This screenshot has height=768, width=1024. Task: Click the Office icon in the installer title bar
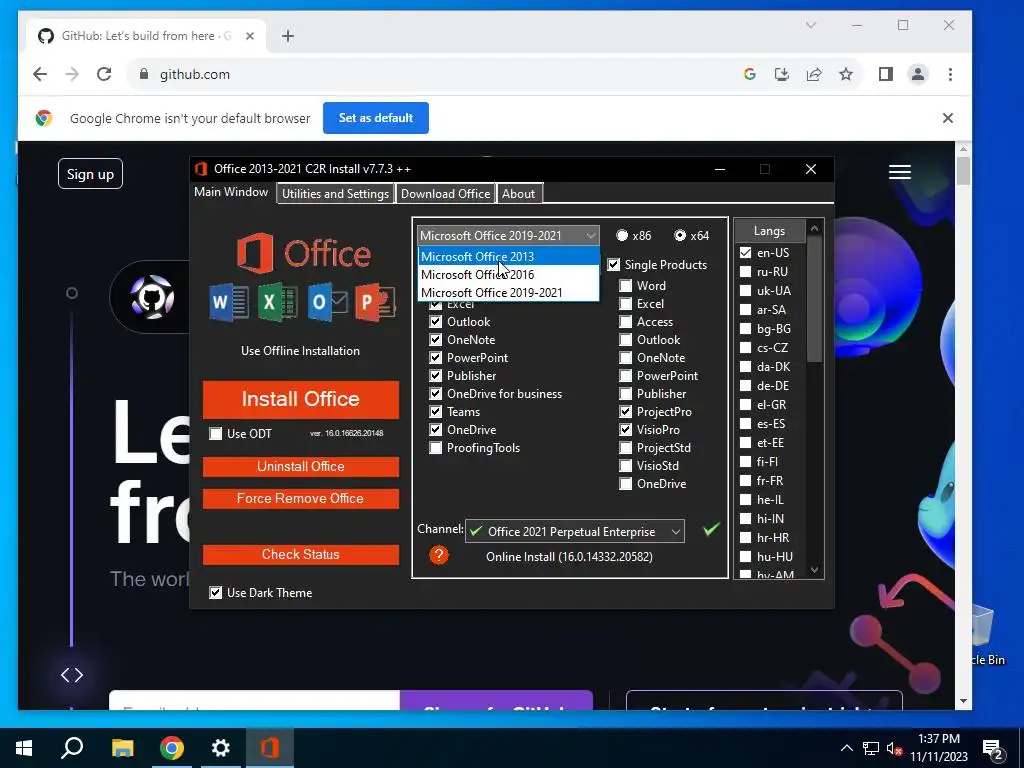coord(201,169)
